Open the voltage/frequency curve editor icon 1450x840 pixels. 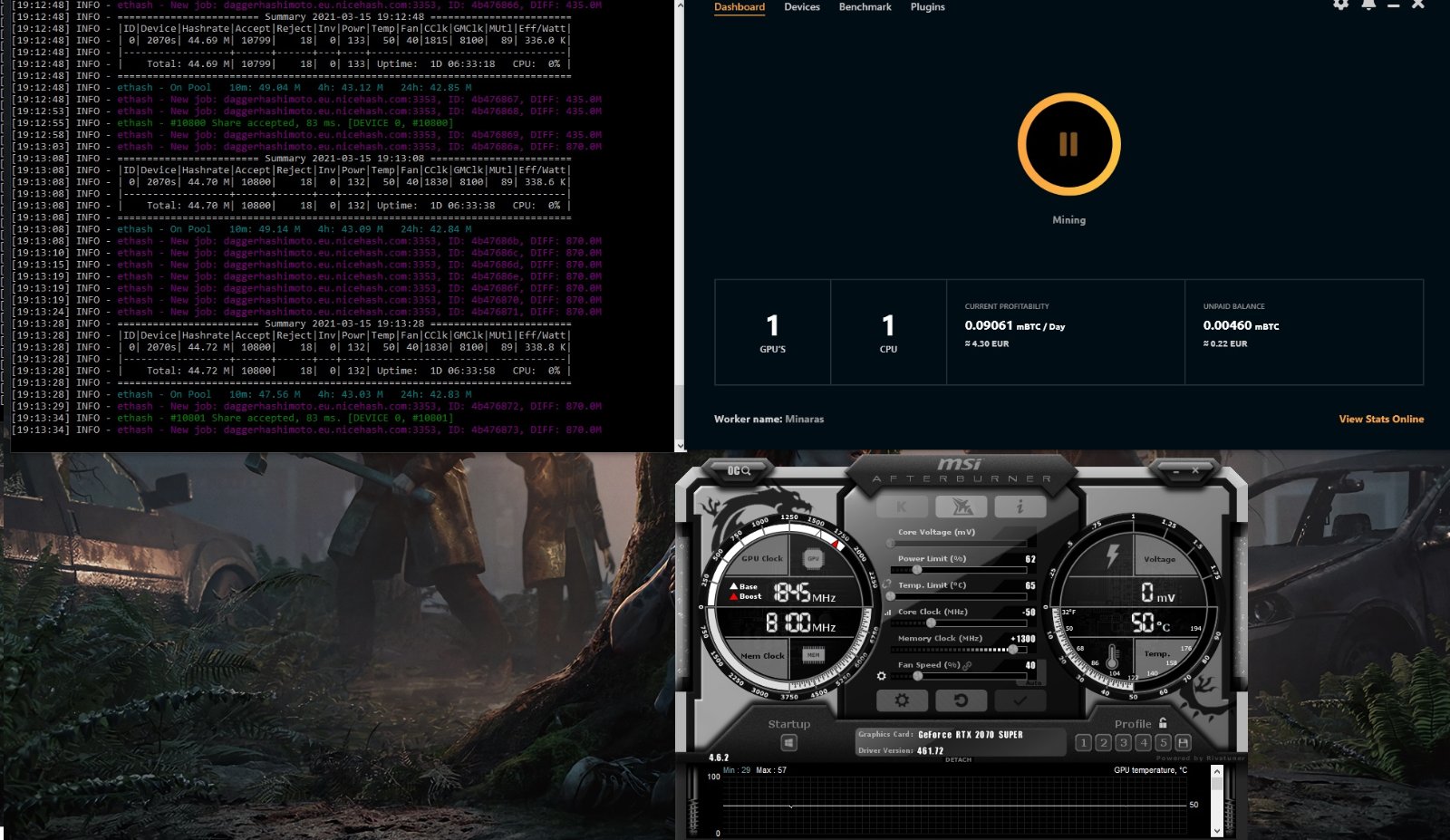[x=888, y=613]
